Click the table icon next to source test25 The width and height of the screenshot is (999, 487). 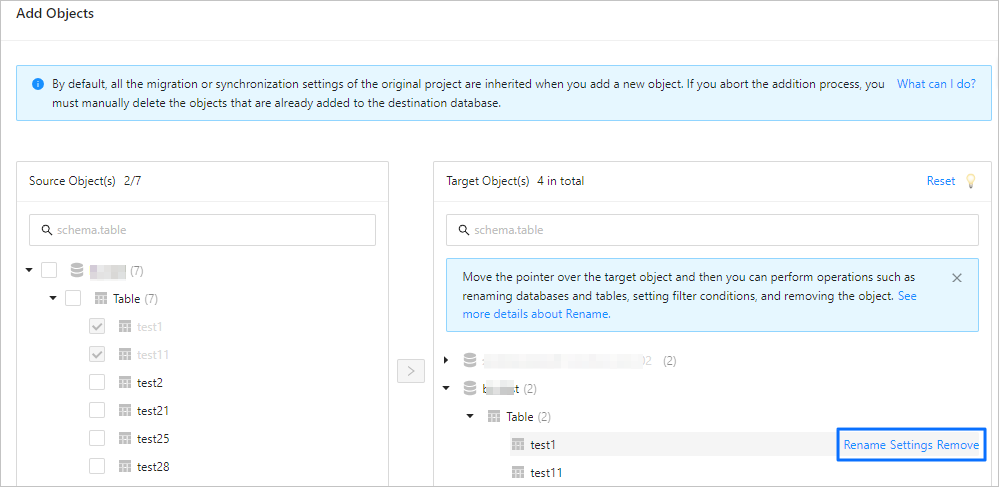125,439
